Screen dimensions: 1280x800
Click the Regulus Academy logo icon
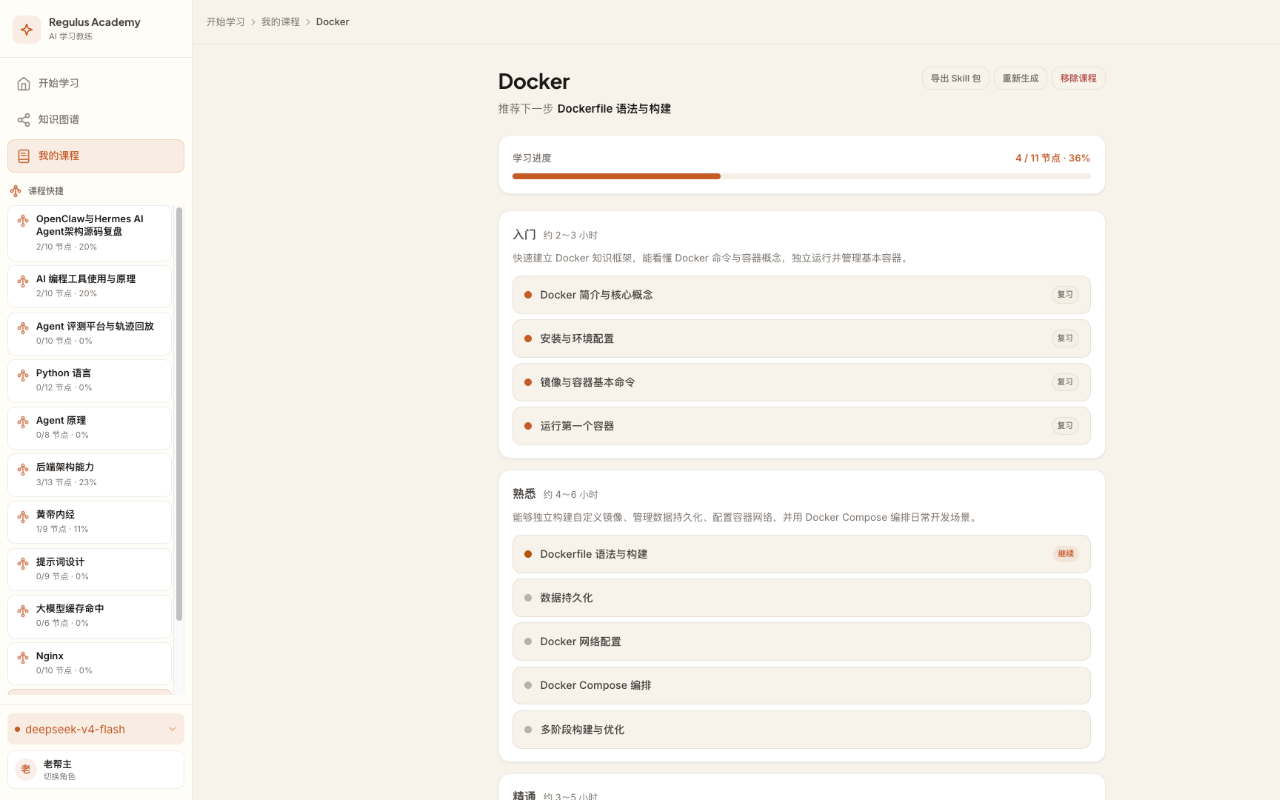coord(27,29)
